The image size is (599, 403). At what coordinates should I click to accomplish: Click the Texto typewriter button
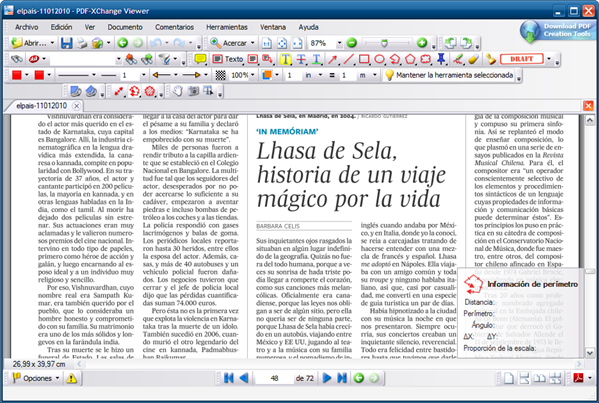point(228,59)
